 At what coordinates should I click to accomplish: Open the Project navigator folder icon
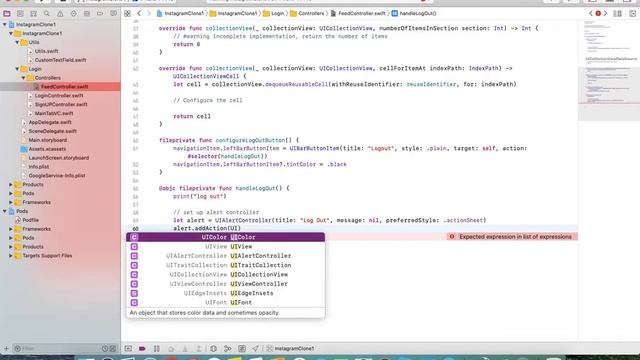pos(7,13)
